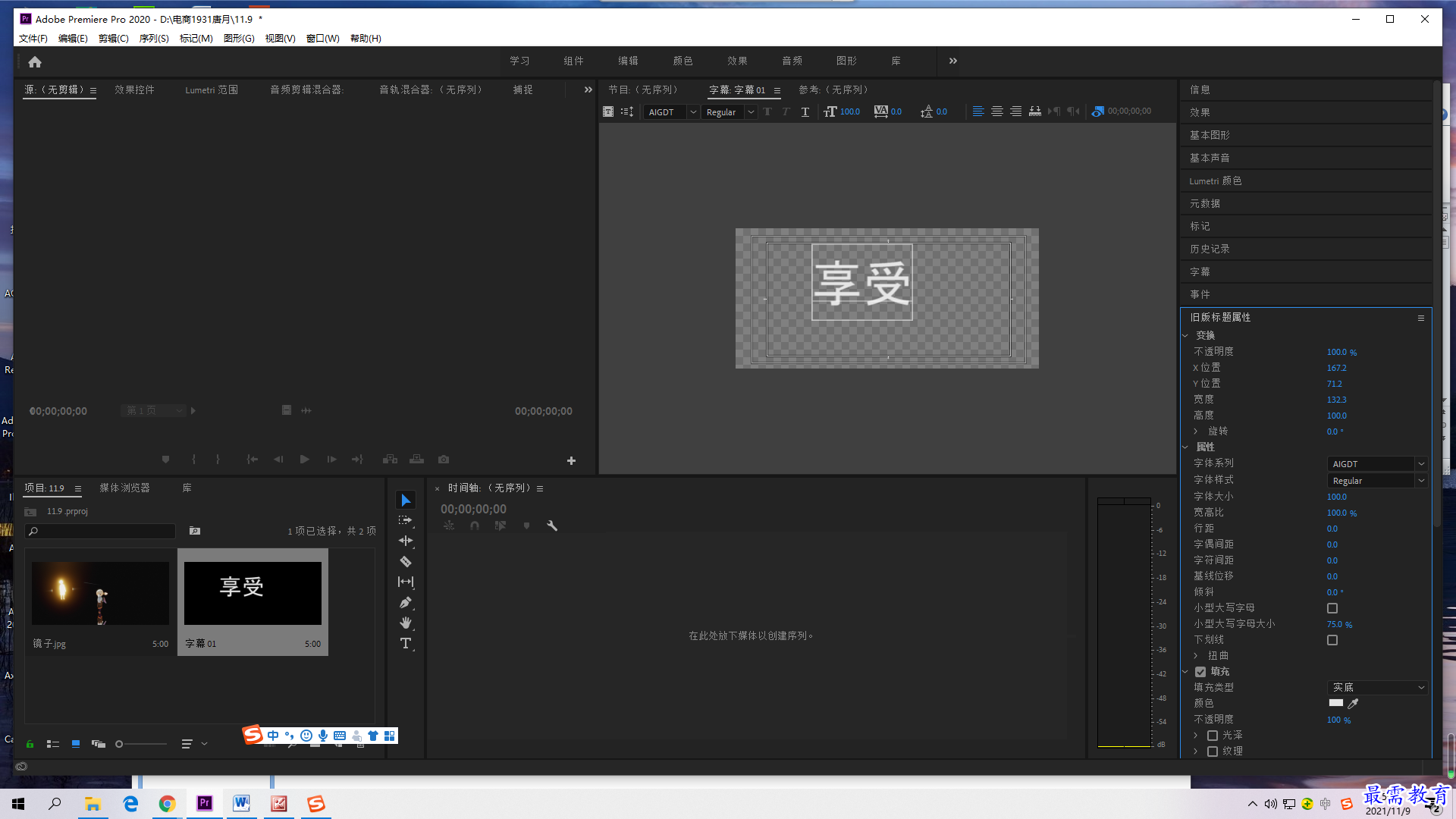This screenshot has height=819, width=1456.
Task: Toggle add marker icon in timeline
Action: click(526, 526)
